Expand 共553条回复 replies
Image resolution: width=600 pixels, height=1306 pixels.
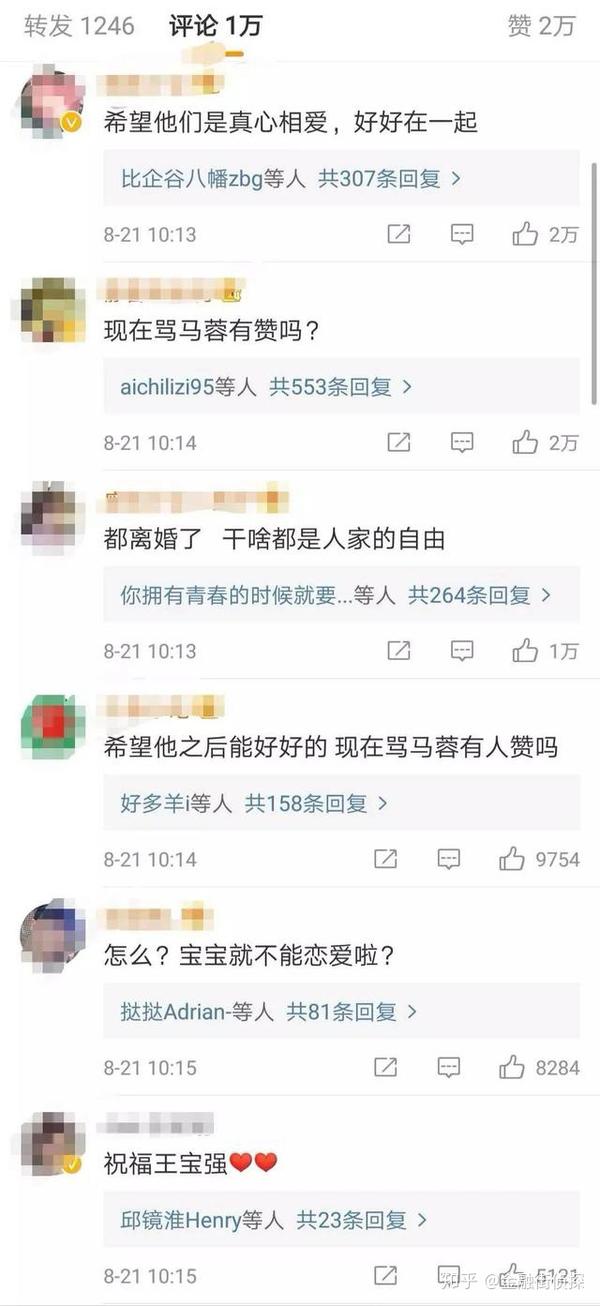coord(341,387)
